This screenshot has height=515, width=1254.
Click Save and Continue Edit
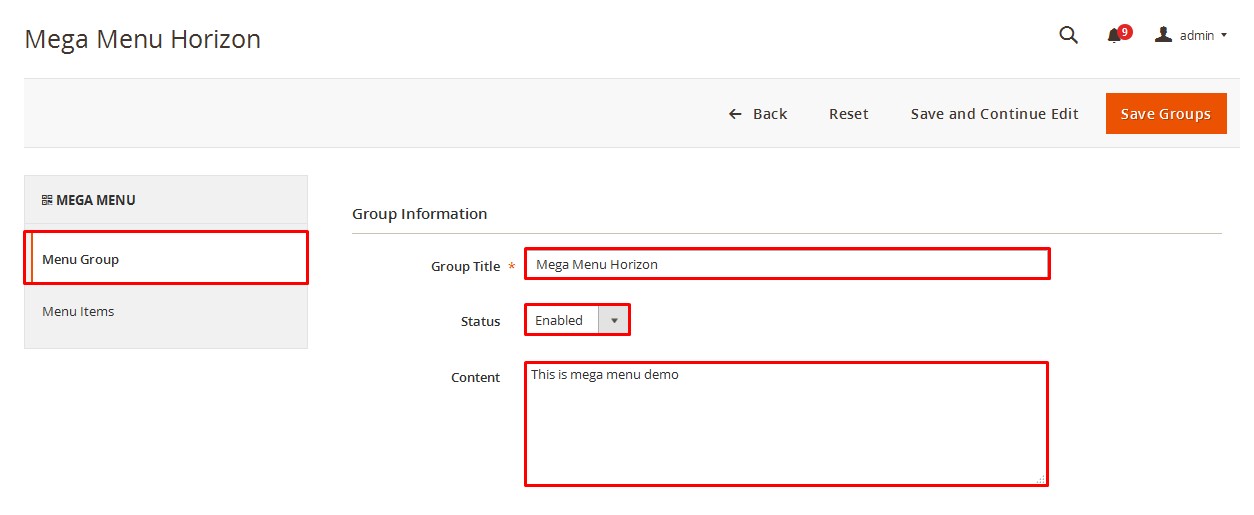(x=994, y=114)
